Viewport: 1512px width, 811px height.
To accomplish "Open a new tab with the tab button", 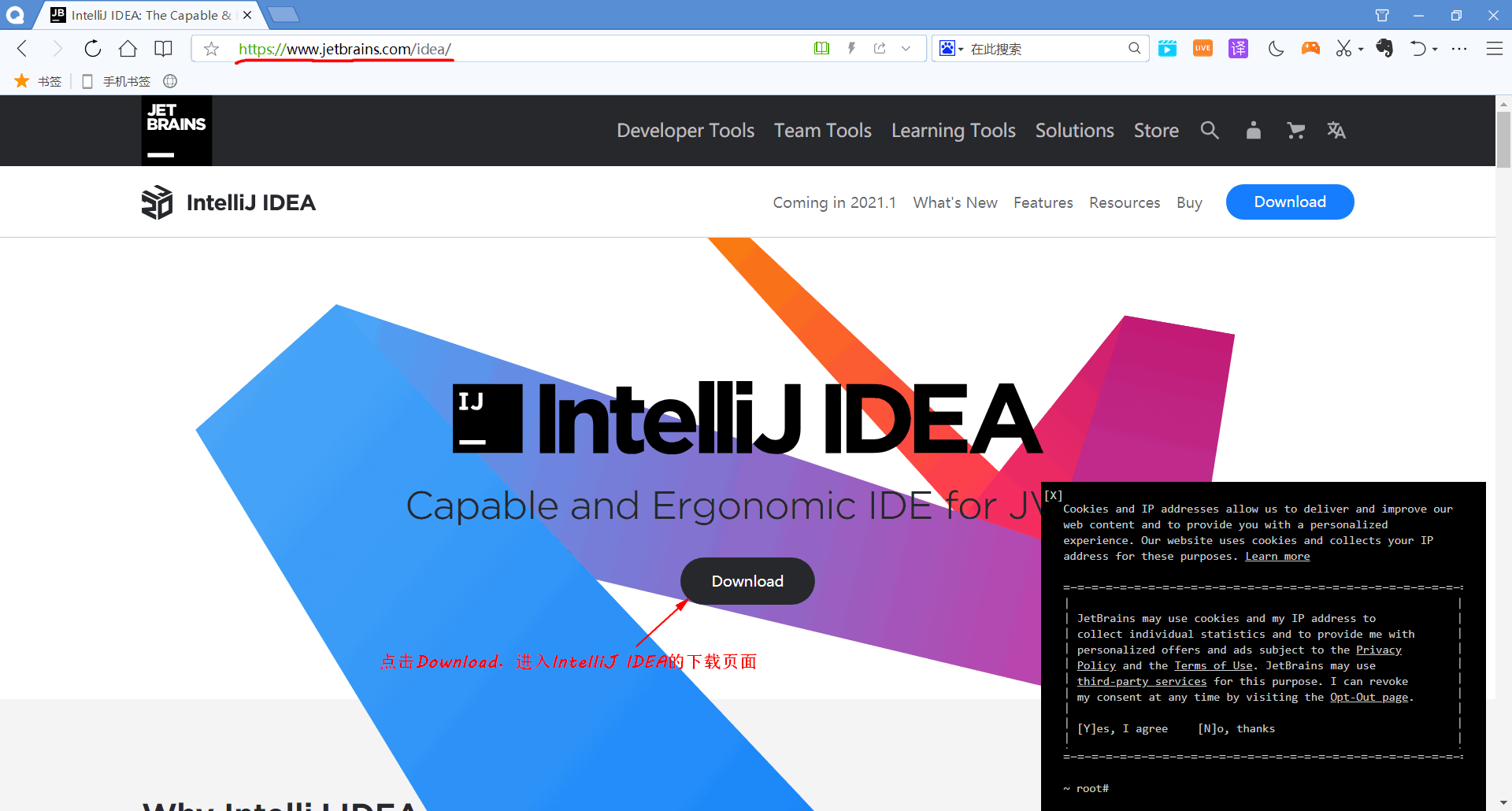I will (283, 14).
